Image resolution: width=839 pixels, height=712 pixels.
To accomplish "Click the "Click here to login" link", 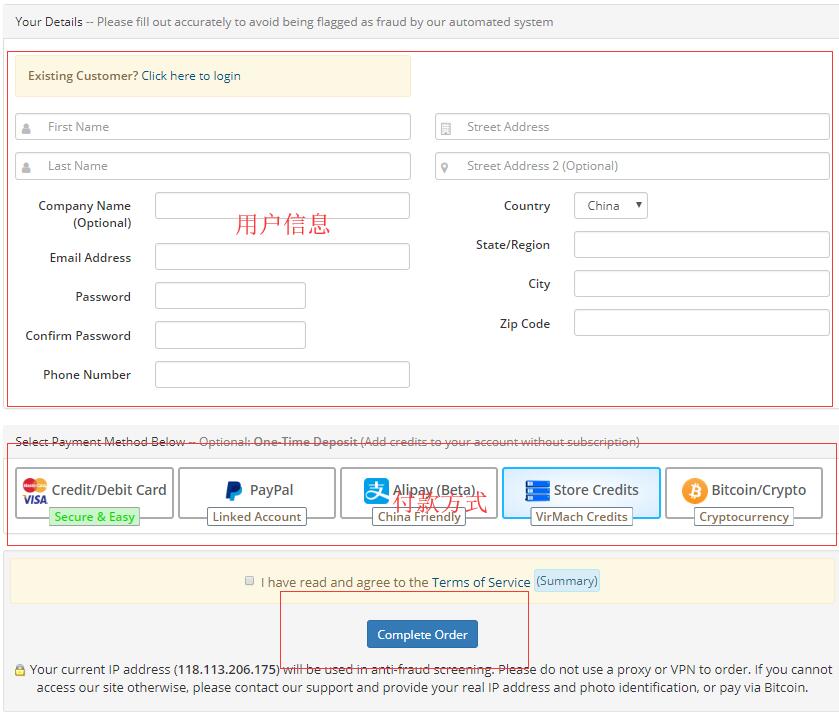I will click(190, 76).
